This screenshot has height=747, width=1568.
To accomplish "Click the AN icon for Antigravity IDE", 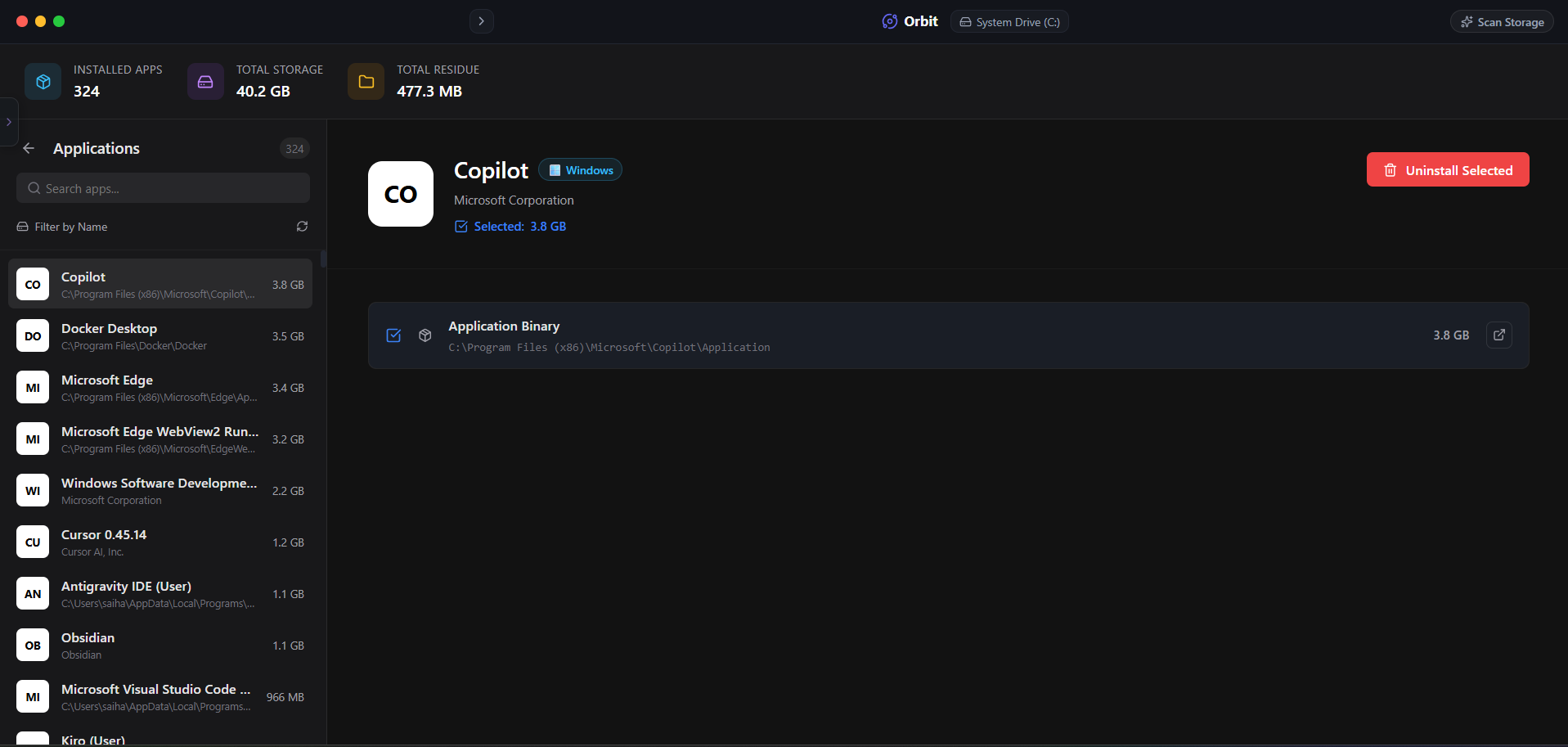I will (x=33, y=593).
